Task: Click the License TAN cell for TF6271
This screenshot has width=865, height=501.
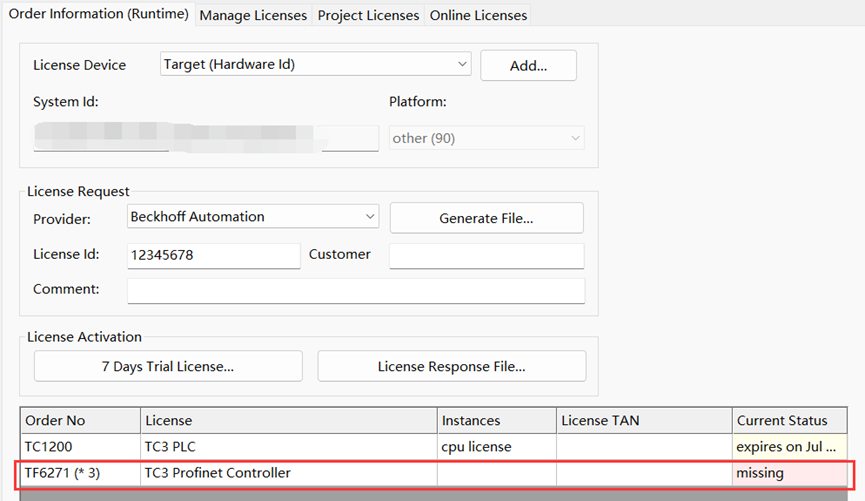Action: point(644,473)
